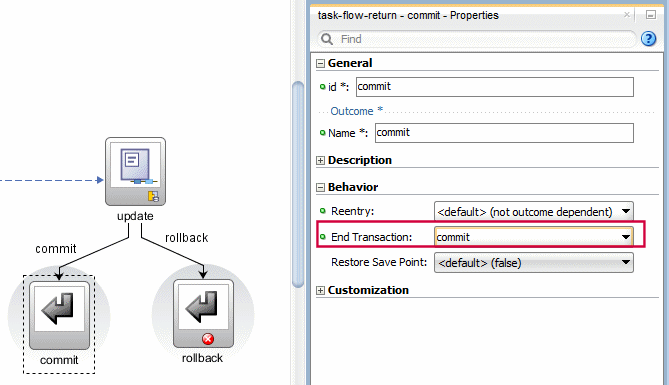Image resolution: width=669 pixels, height=385 pixels.
Task: Select the rollback control flow label
Action: click(x=186, y=238)
